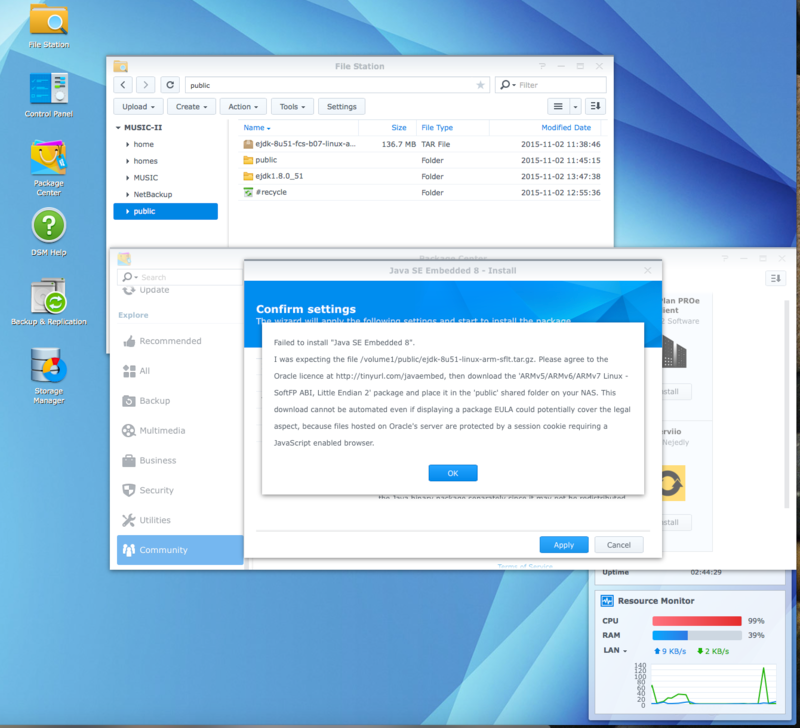Select Recommended category in Package Center
The width and height of the screenshot is (800, 728).
[180, 341]
